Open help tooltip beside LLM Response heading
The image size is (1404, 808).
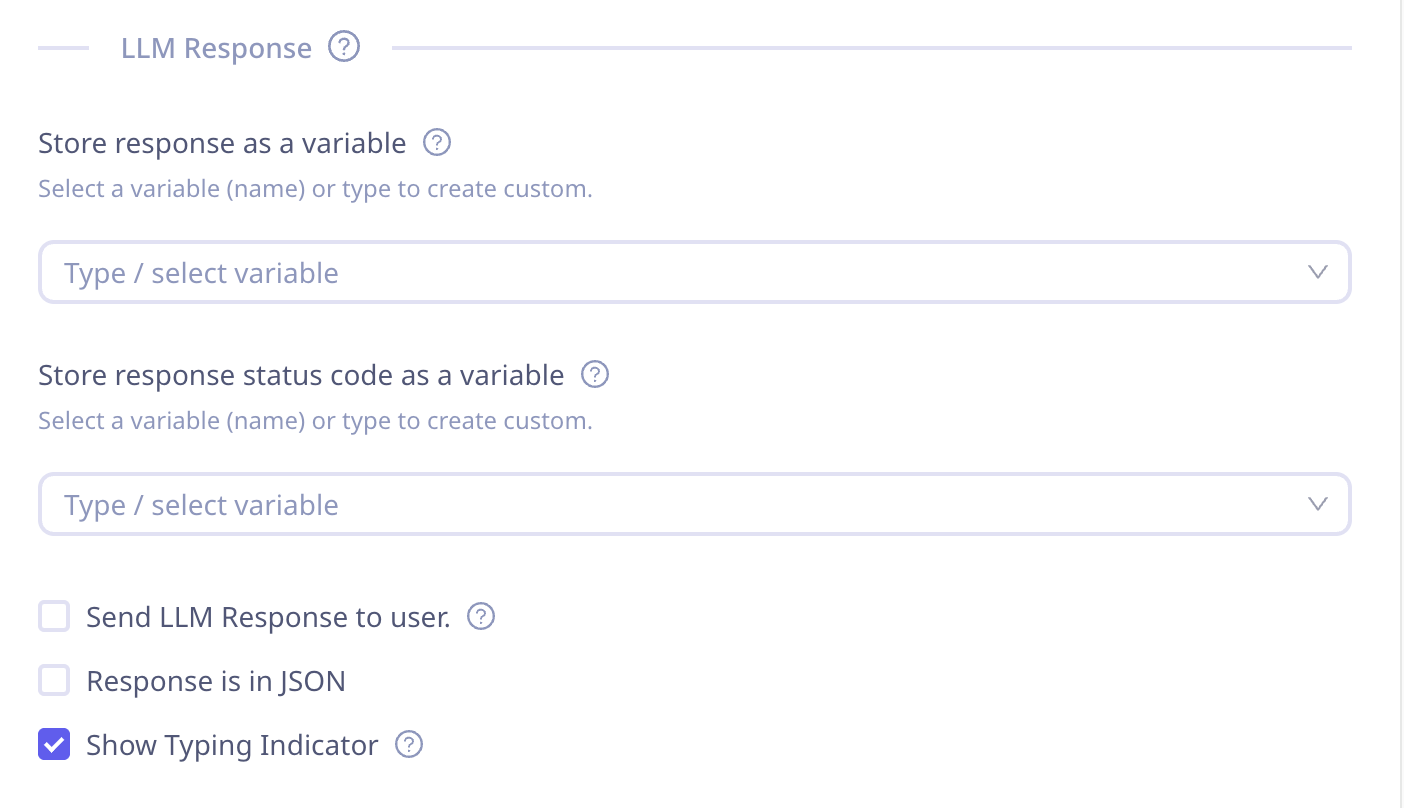coord(344,47)
